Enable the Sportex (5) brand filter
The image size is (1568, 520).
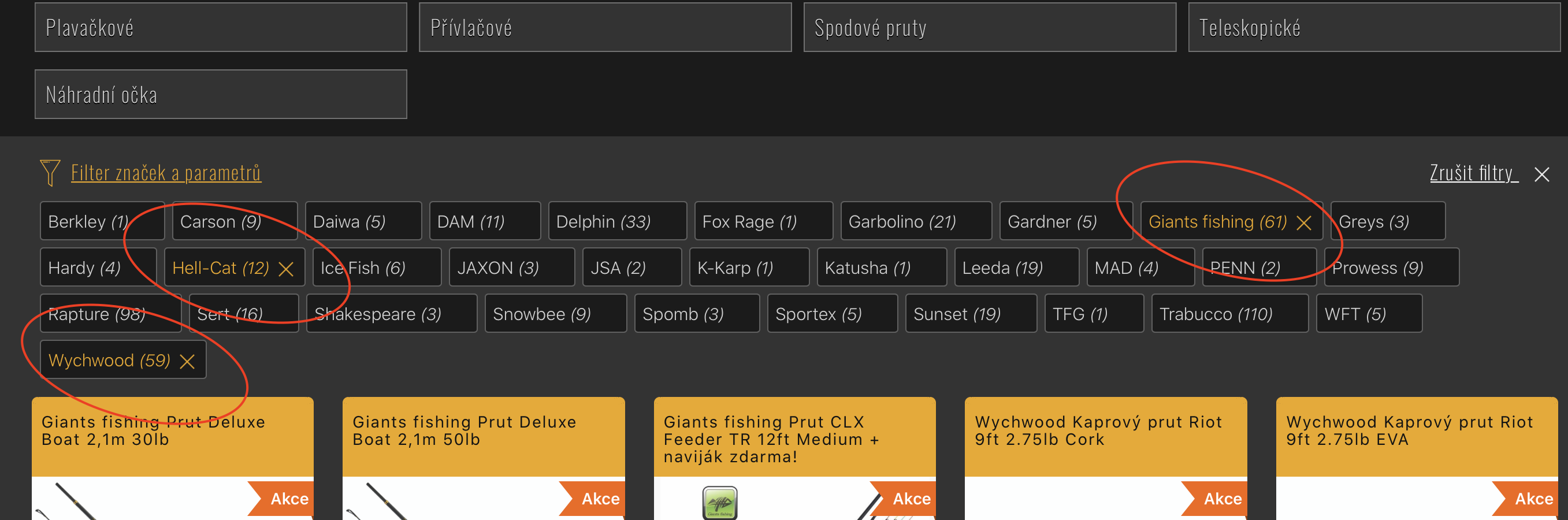[x=832, y=314]
